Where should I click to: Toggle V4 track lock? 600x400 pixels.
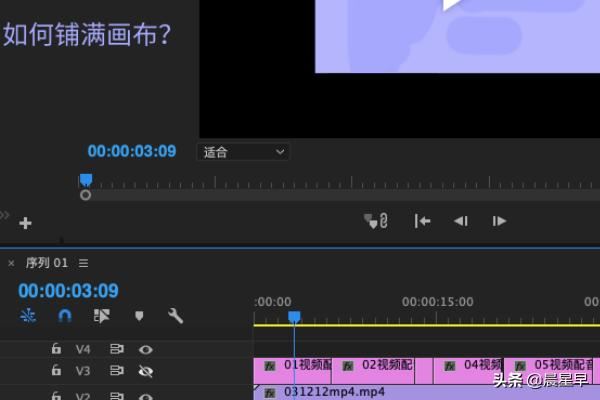(x=56, y=349)
